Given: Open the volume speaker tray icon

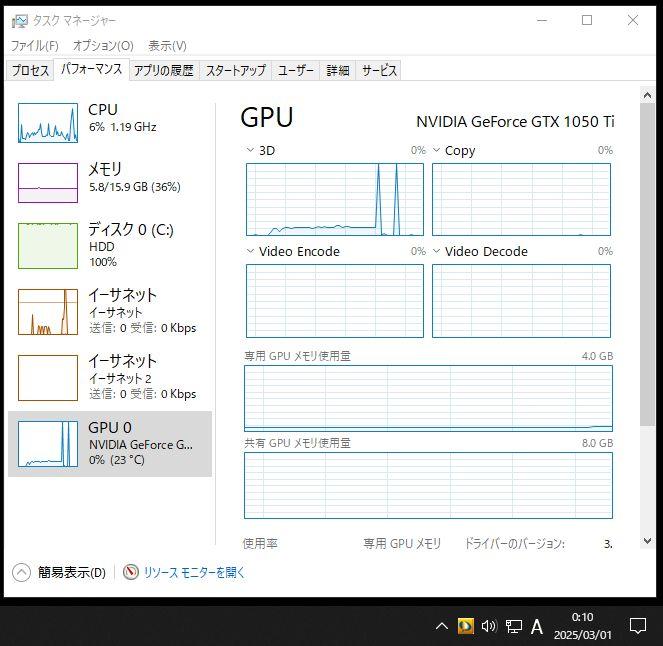Looking at the screenshot, I should (x=489, y=626).
